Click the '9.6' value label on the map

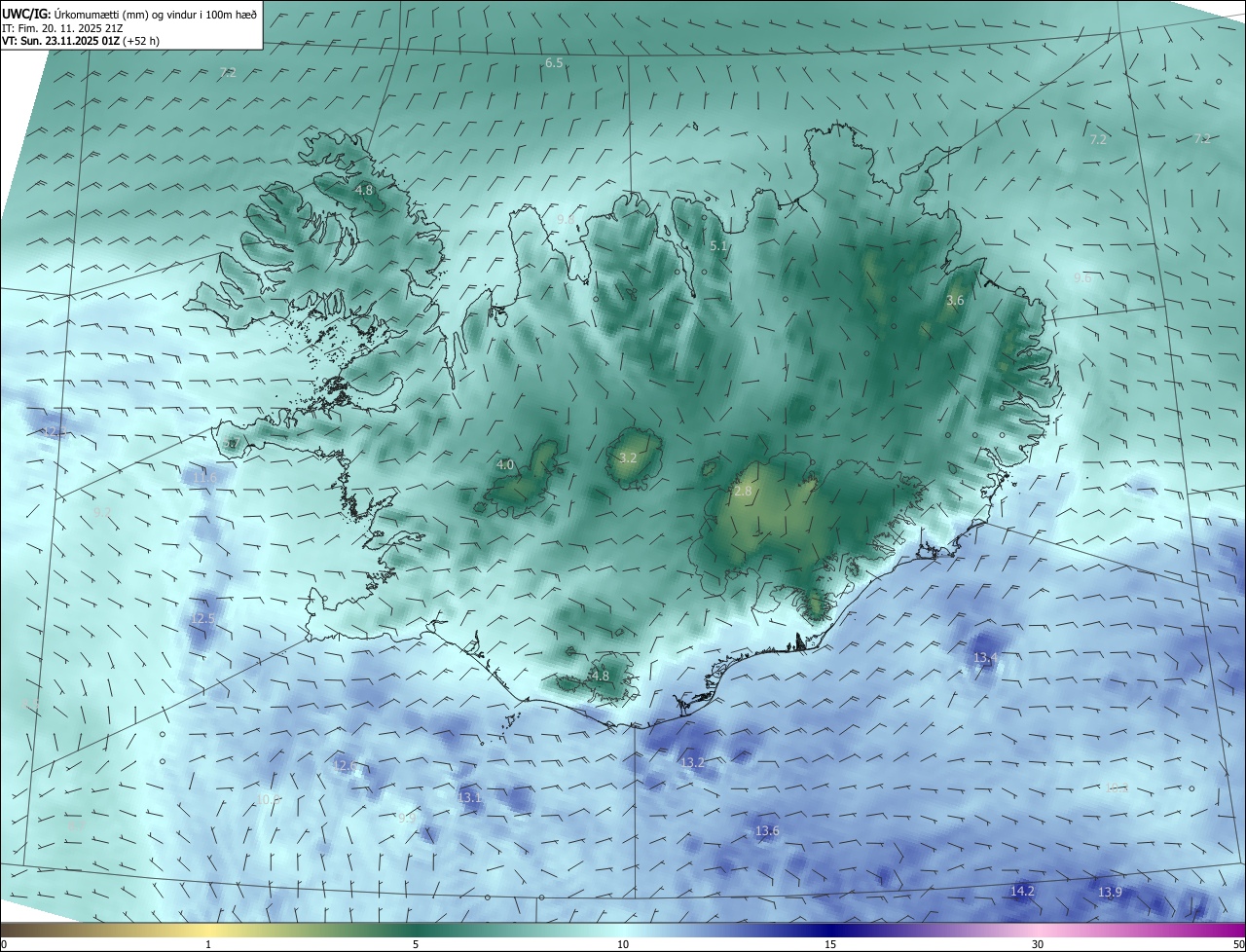[1082, 278]
